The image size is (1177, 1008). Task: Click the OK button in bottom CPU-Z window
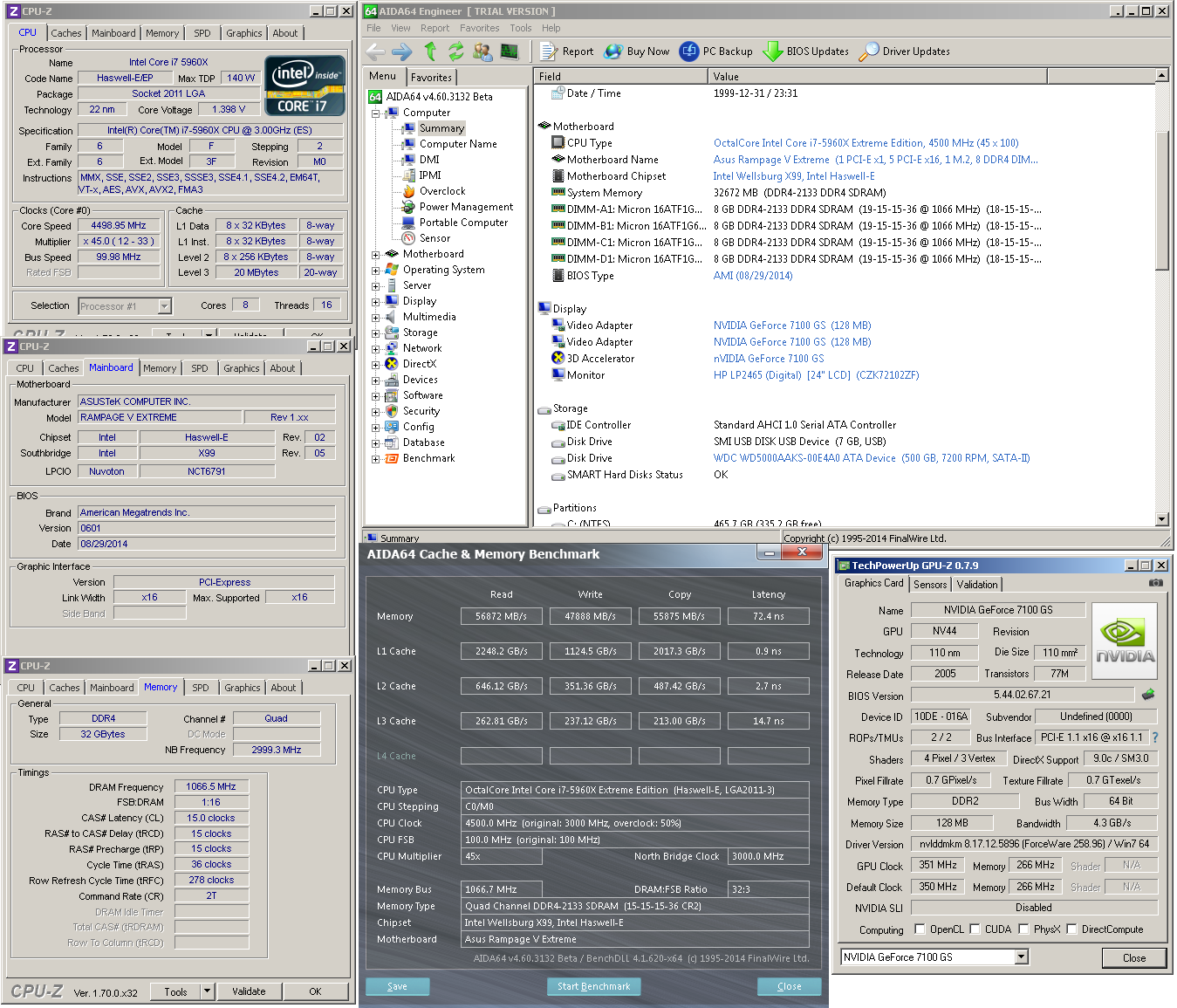[x=315, y=991]
